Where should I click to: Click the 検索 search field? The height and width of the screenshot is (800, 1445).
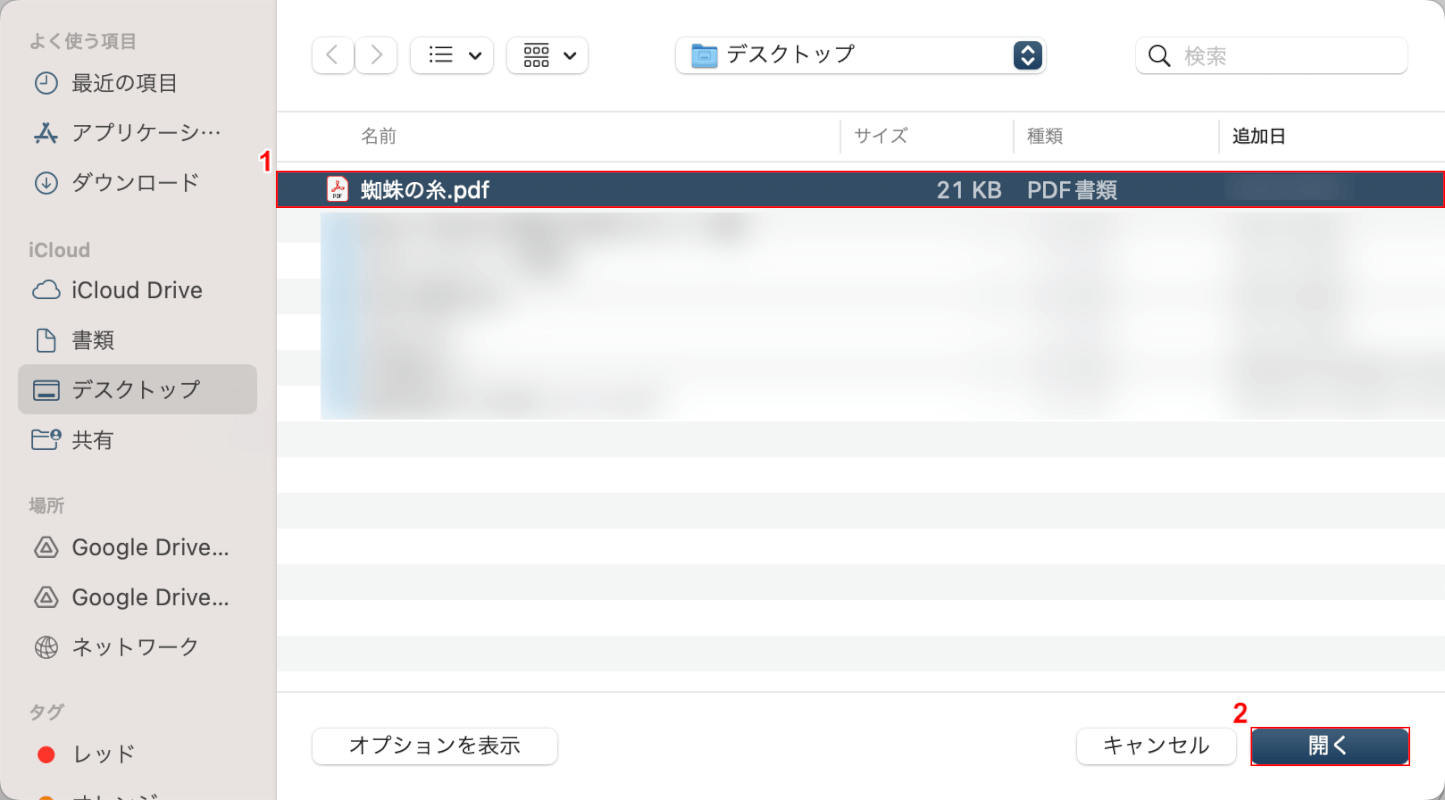point(1271,55)
